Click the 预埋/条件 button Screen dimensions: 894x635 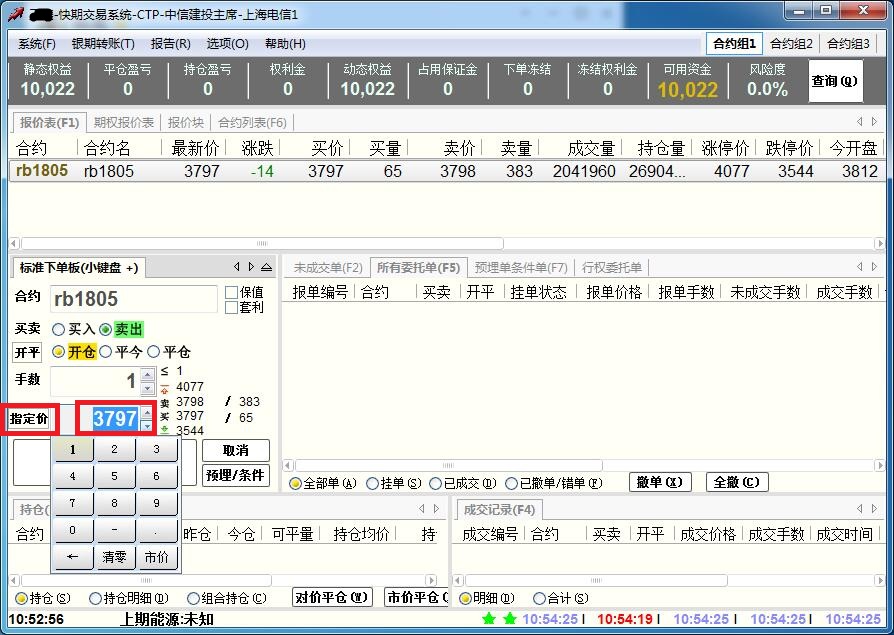tap(235, 475)
